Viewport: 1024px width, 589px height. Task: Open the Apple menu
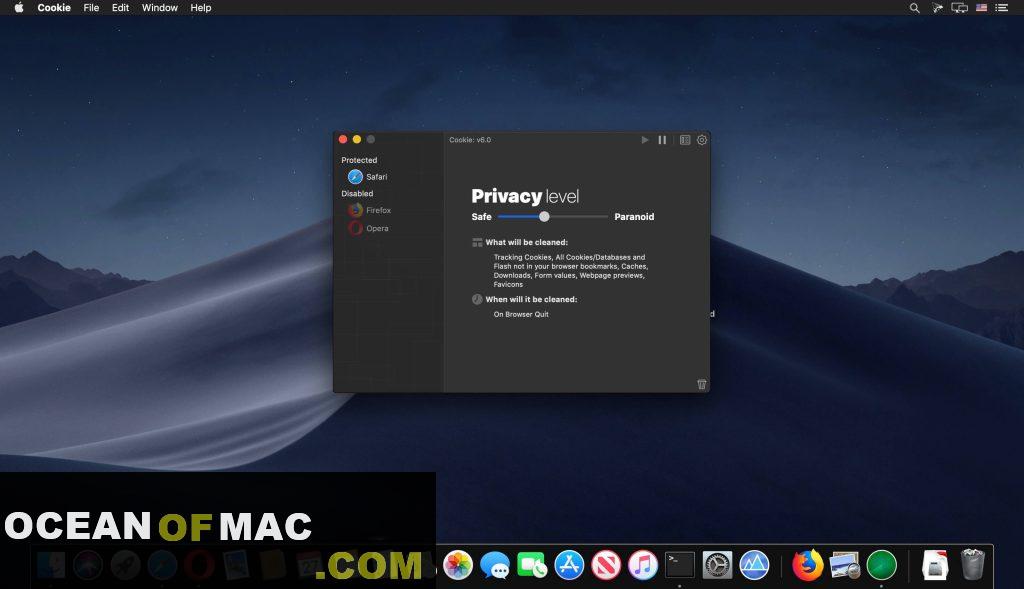[19, 8]
